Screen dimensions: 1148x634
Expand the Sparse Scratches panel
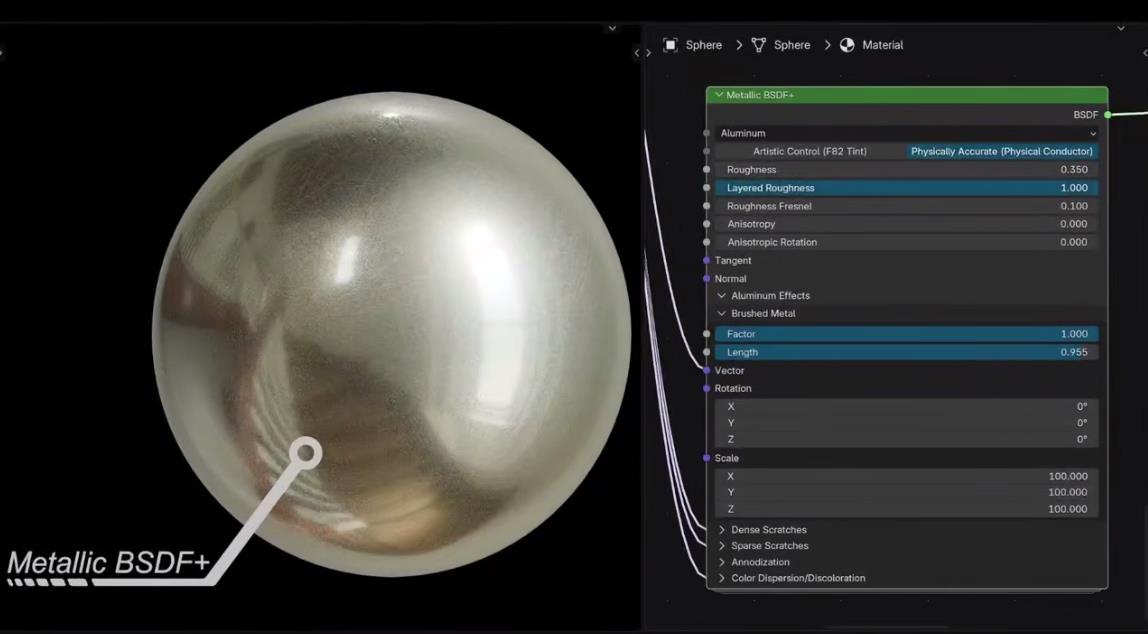[722, 546]
